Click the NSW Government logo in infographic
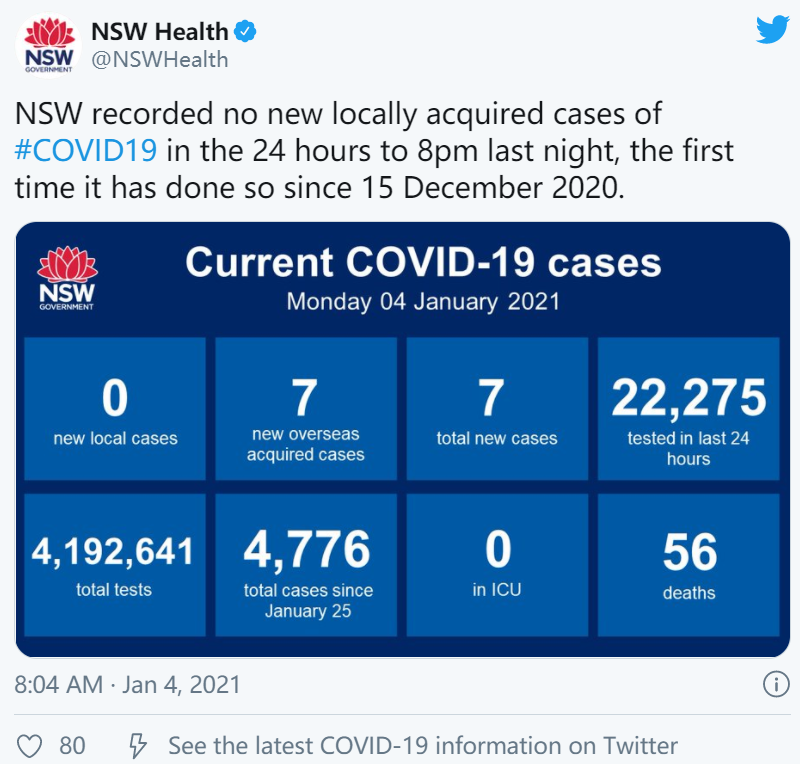The height and width of the screenshot is (764, 800). pyautogui.click(x=67, y=278)
